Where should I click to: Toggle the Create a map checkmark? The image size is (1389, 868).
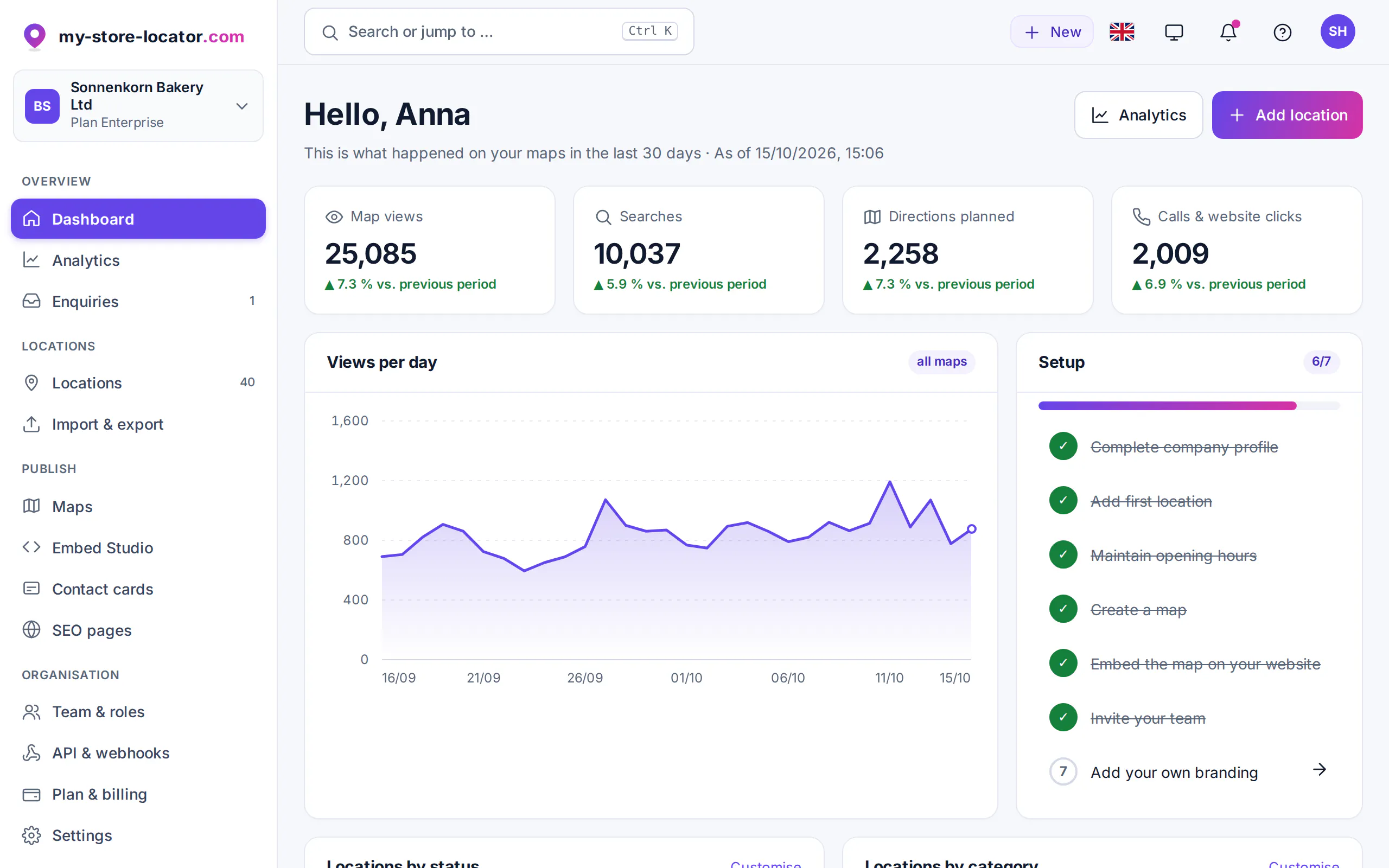click(1063, 609)
